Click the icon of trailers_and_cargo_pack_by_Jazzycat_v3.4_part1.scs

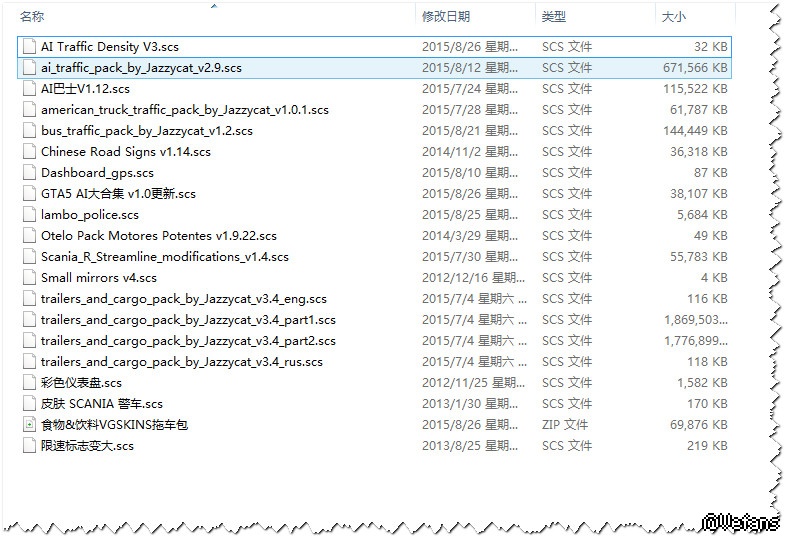(29, 320)
